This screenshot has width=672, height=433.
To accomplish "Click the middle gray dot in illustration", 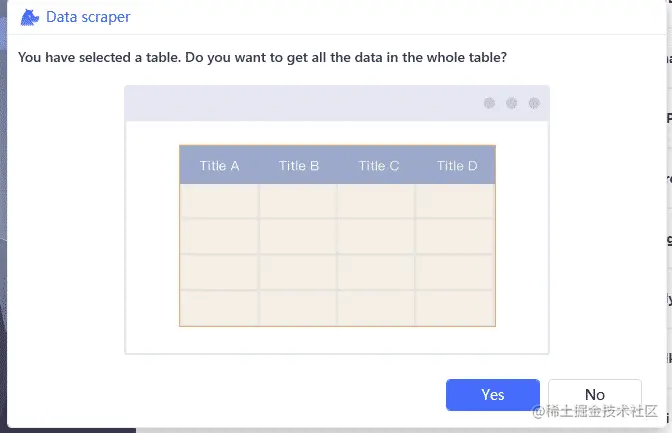I will pyautogui.click(x=511, y=103).
